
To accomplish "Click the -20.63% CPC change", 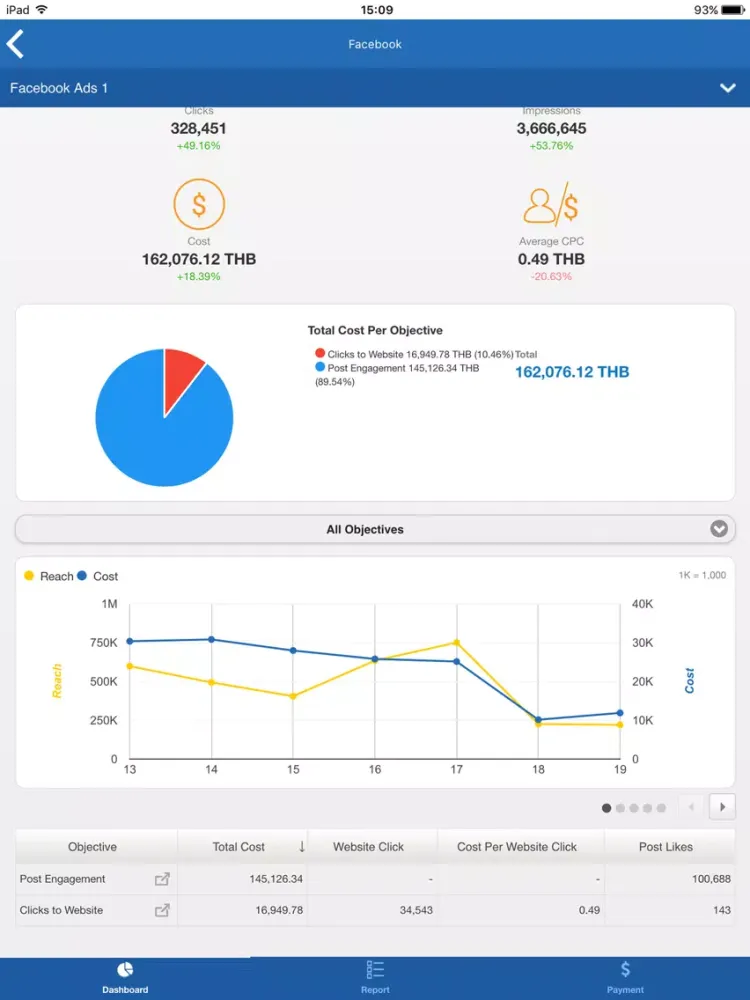I will pos(551,276).
